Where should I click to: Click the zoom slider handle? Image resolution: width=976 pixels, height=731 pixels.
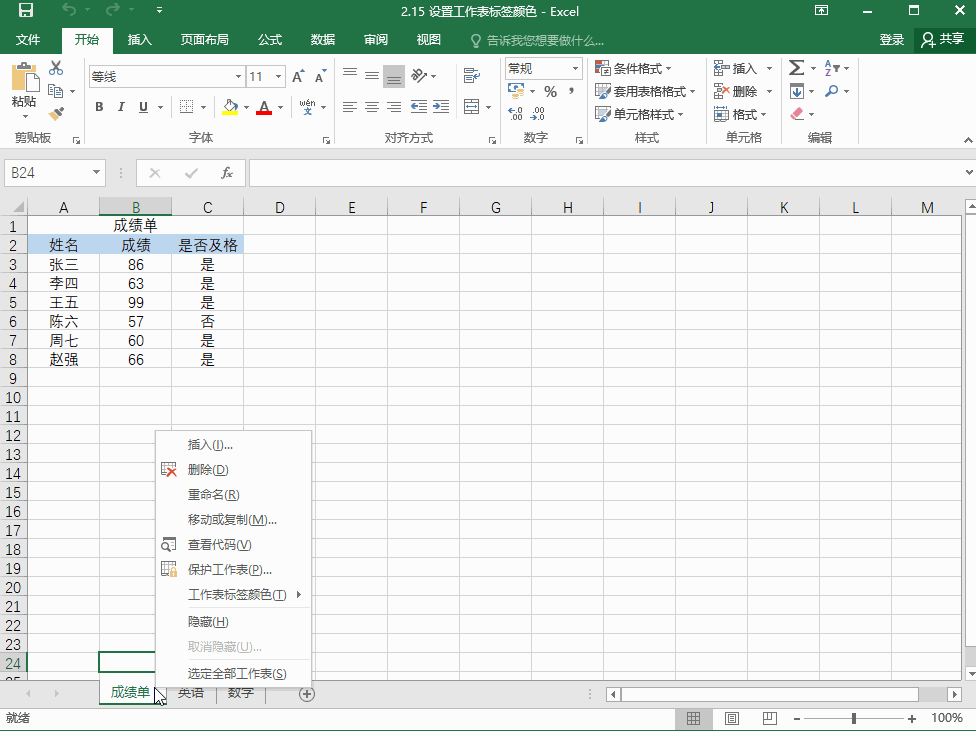click(x=854, y=719)
